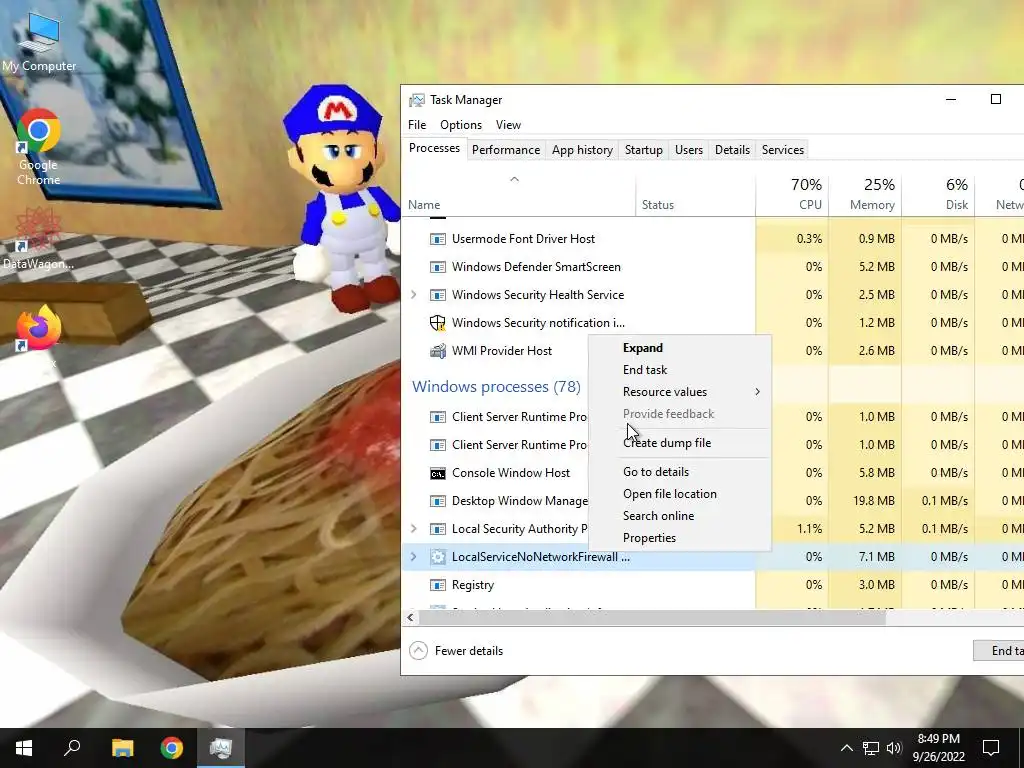This screenshot has width=1024, height=768.
Task: Sort by CPU column header
Action: pos(792,195)
